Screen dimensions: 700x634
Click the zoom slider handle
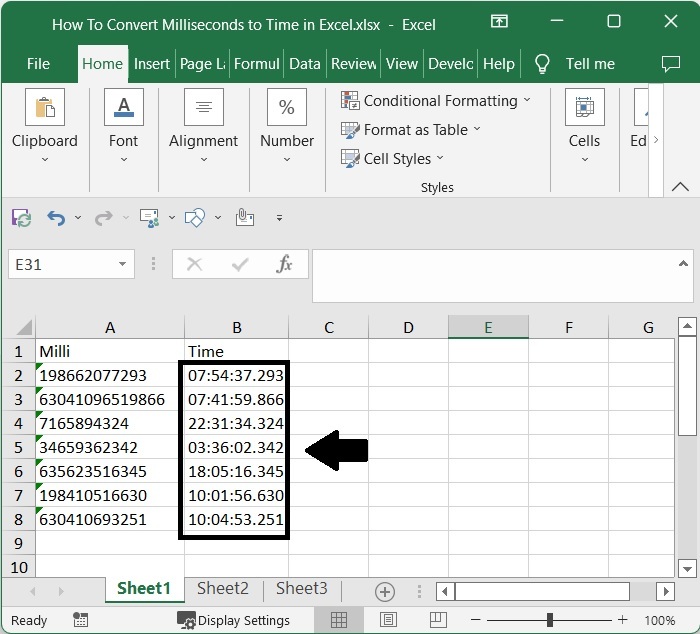tap(549, 620)
